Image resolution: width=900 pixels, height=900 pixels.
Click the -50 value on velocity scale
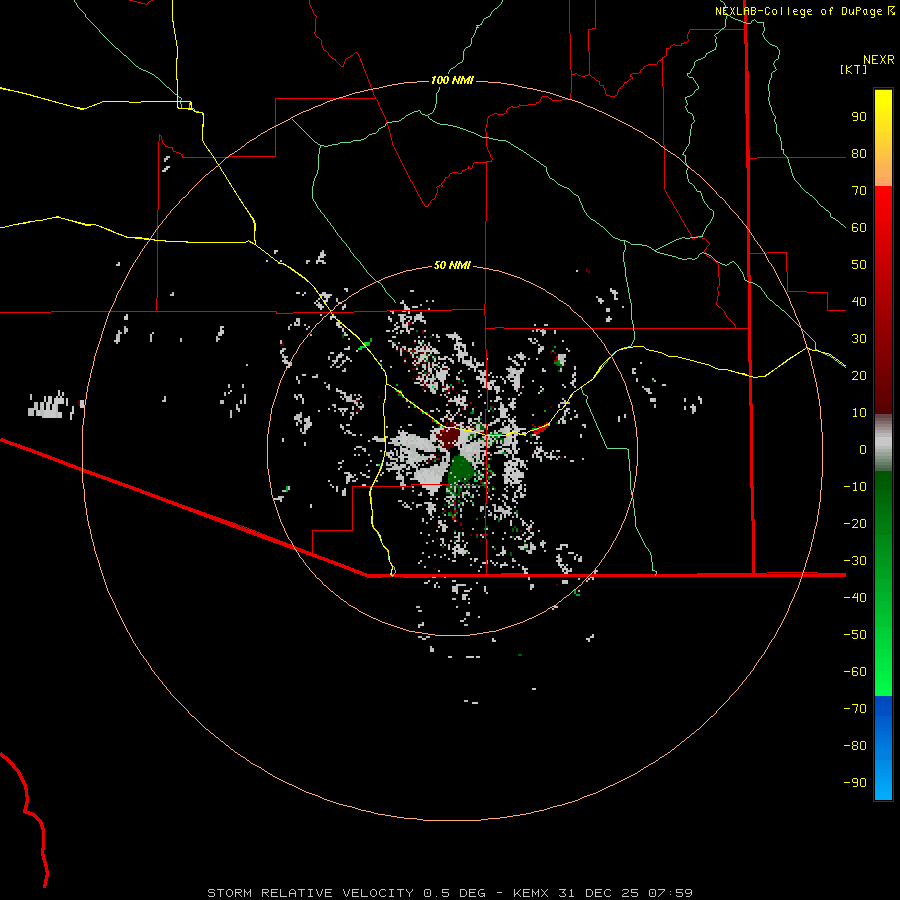point(855,634)
